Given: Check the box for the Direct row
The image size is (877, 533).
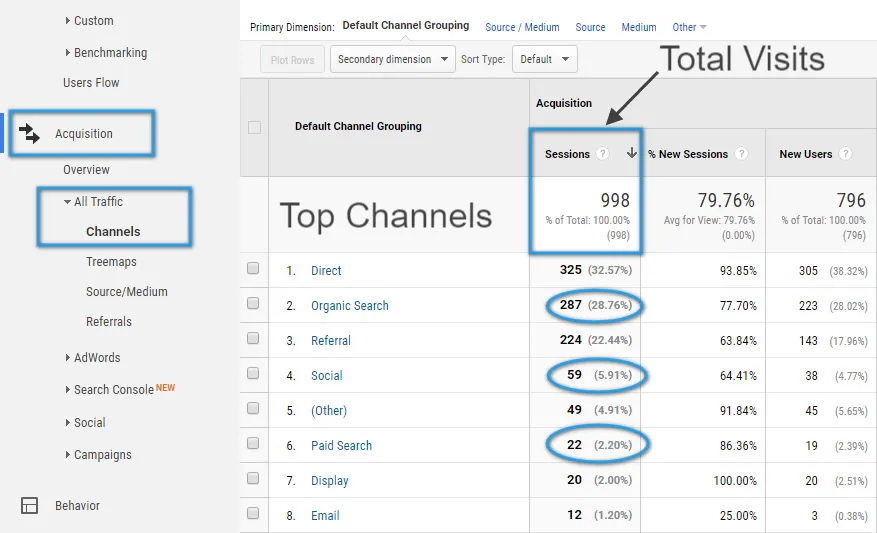Looking at the screenshot, I should [253, 268].
